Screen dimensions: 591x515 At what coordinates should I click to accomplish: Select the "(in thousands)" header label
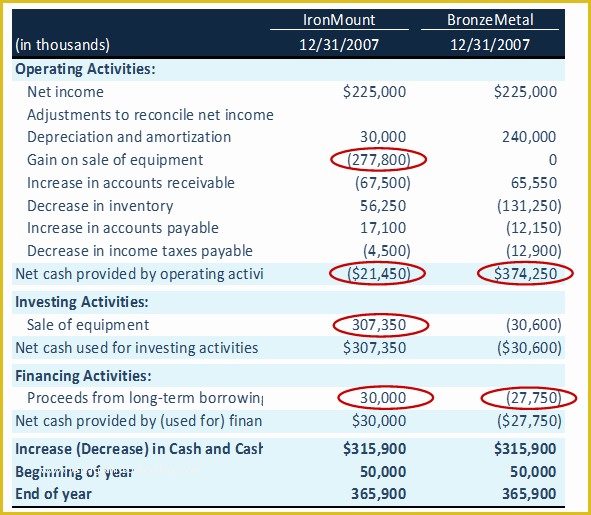click(x=63, y=45)
